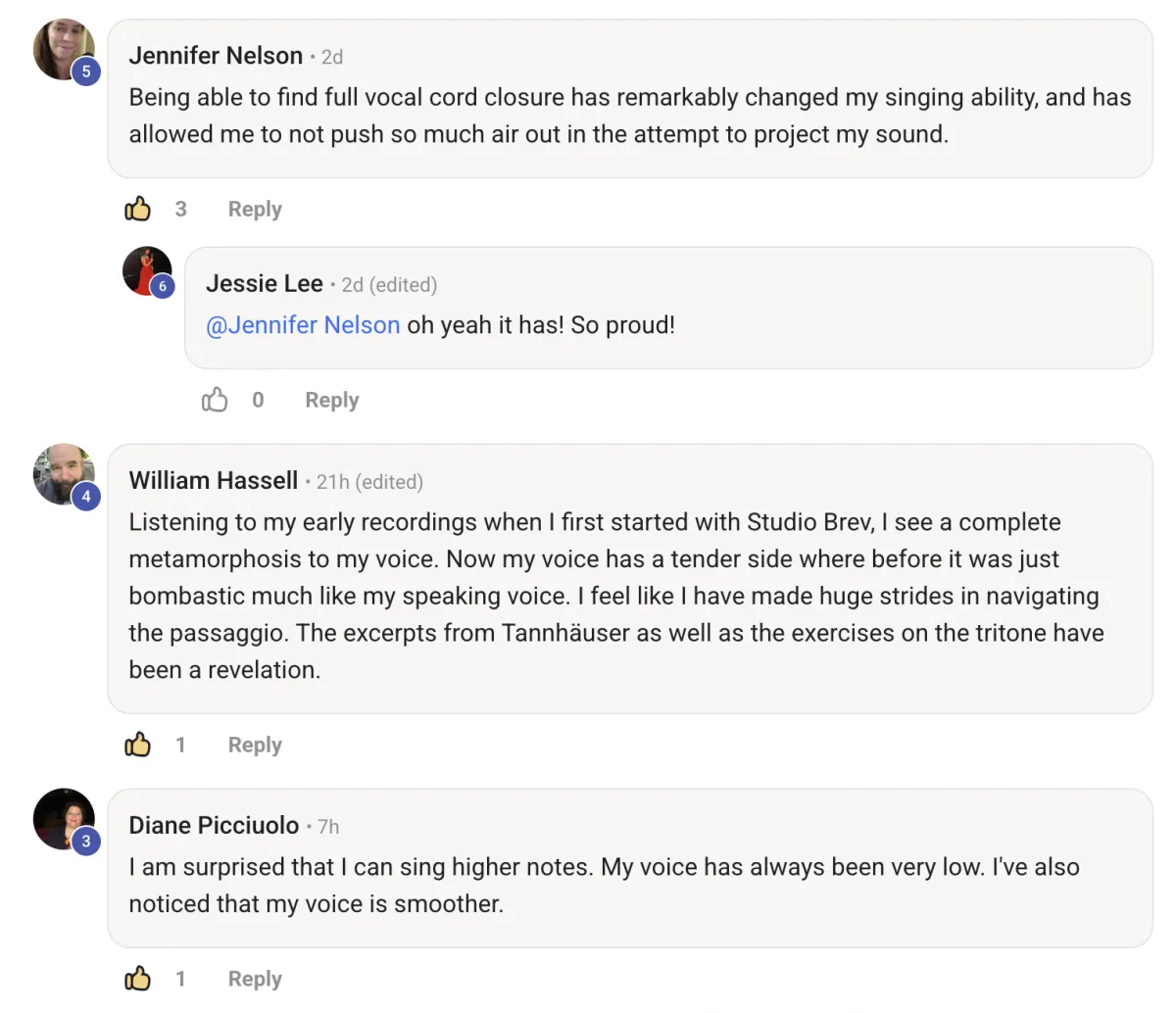View William Hassell's profile avatar
Viewport: 1176px width, 1013px height.
(x=62, y=472)
